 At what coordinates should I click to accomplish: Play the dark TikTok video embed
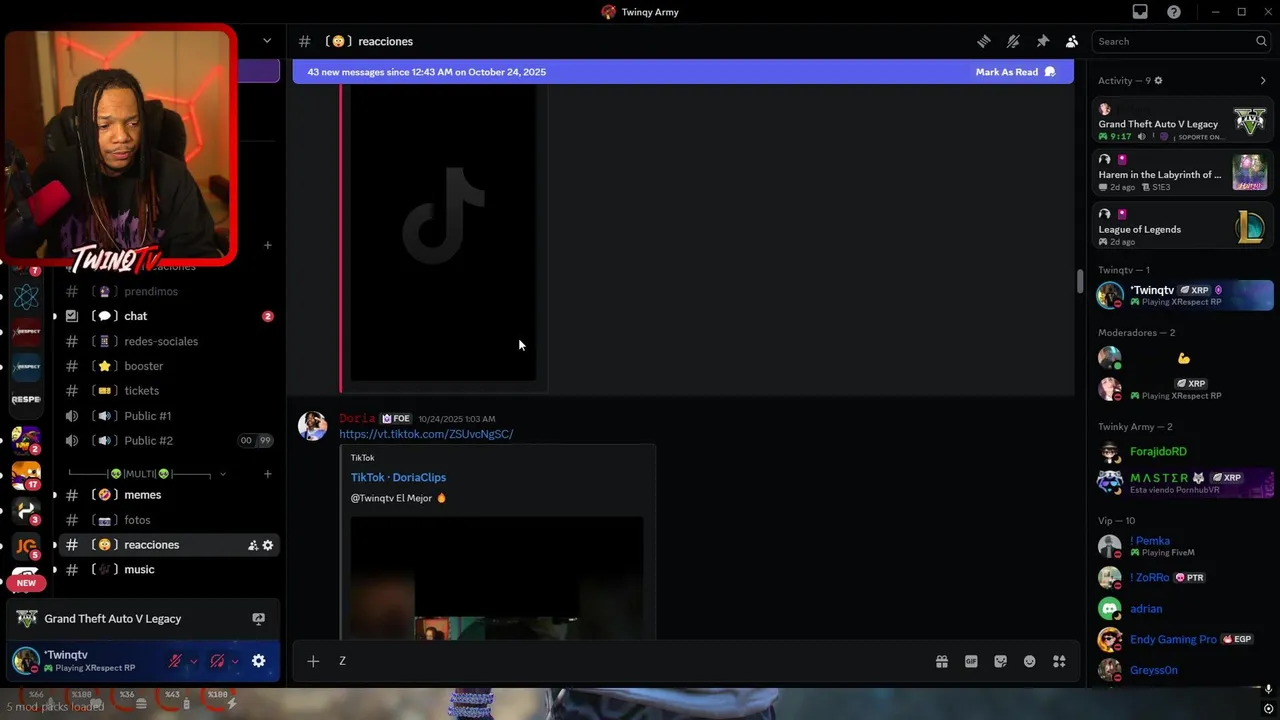[443, 232]
